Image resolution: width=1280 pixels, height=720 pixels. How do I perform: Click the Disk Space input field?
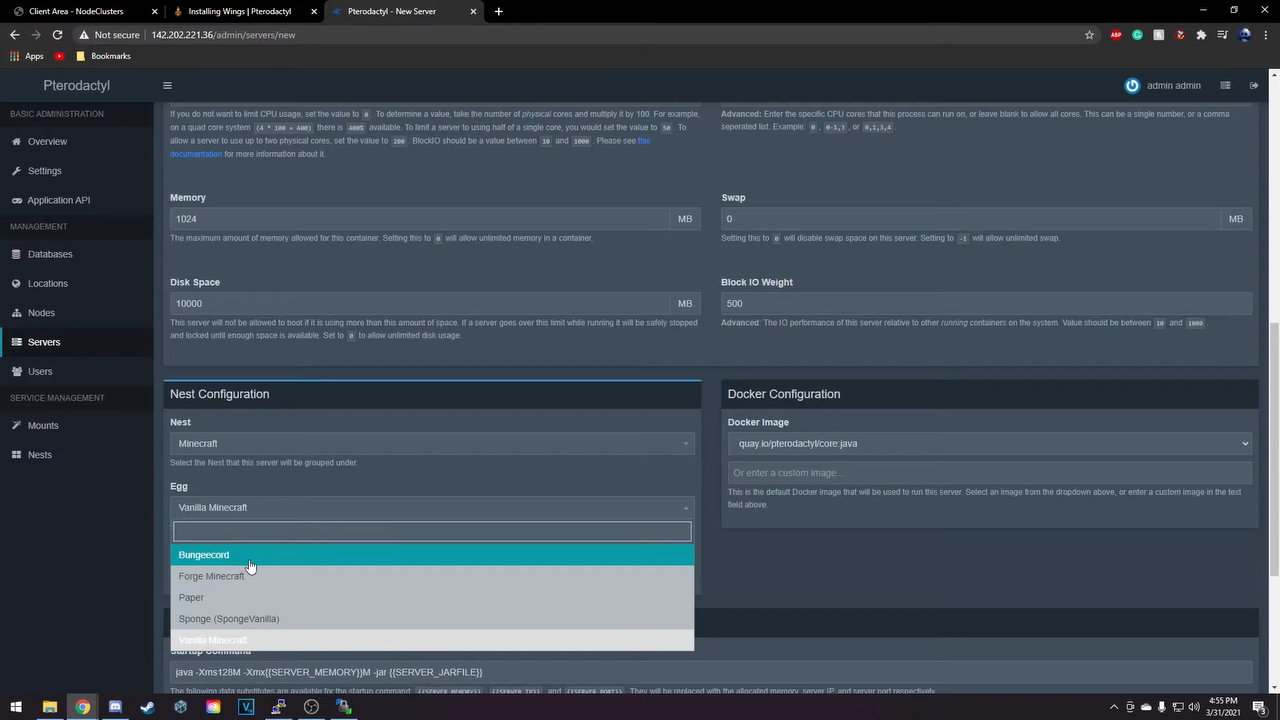pyautogui.click(x=419, y=303)
